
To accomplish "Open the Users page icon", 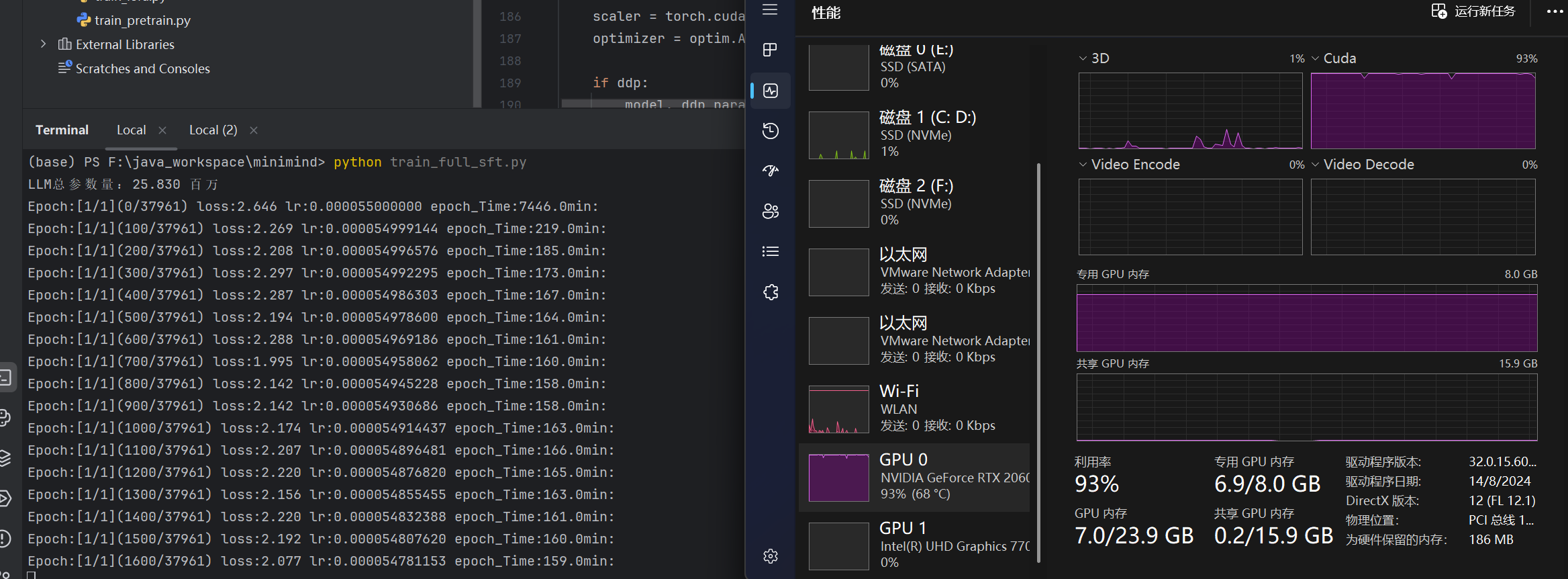I will 770,211.
